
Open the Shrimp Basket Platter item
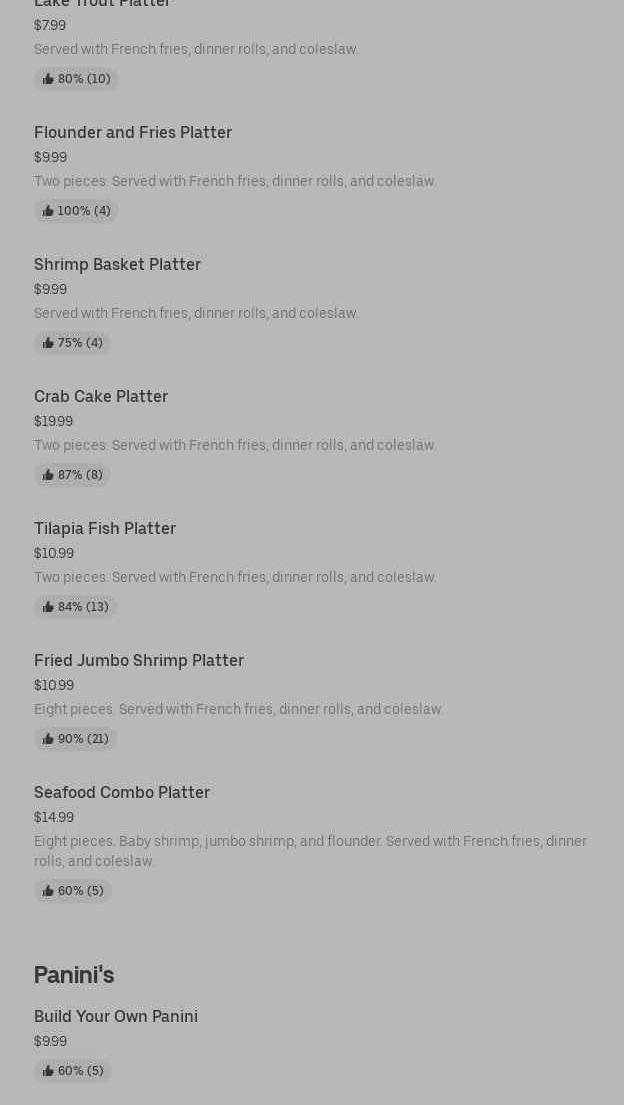117,264
